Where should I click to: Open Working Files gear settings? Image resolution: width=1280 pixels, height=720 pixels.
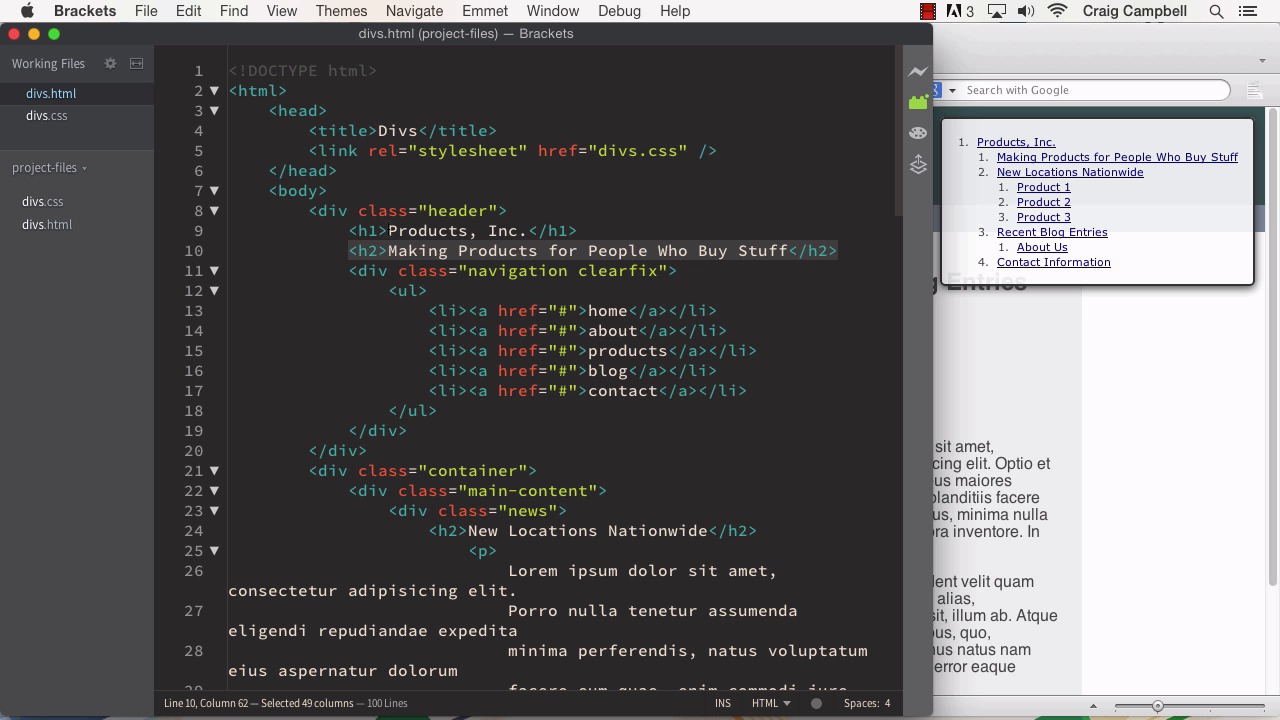coord(111,63)
